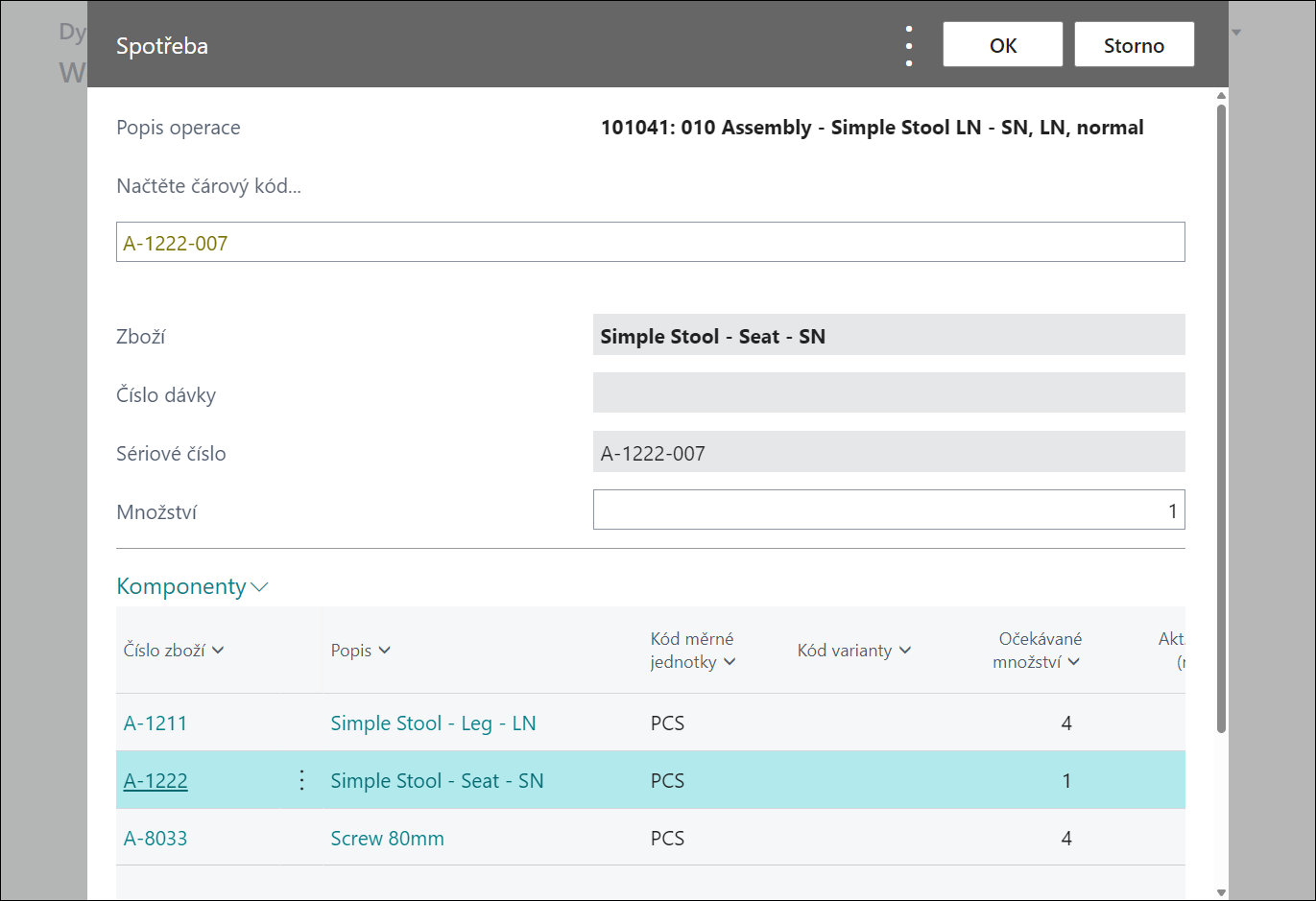Select PCS cell in A-1222 row
The height and width of the screenshot is (901, 1316).
[667, 781]
